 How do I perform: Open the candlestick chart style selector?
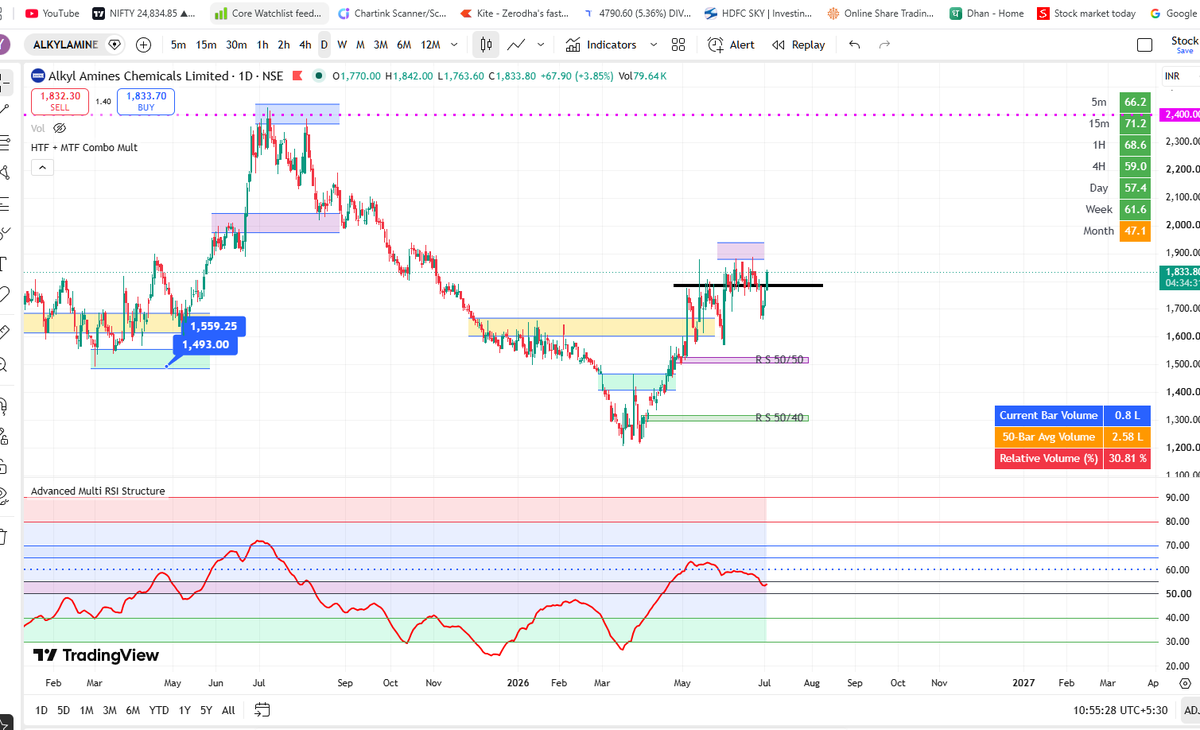click(486, 45)
